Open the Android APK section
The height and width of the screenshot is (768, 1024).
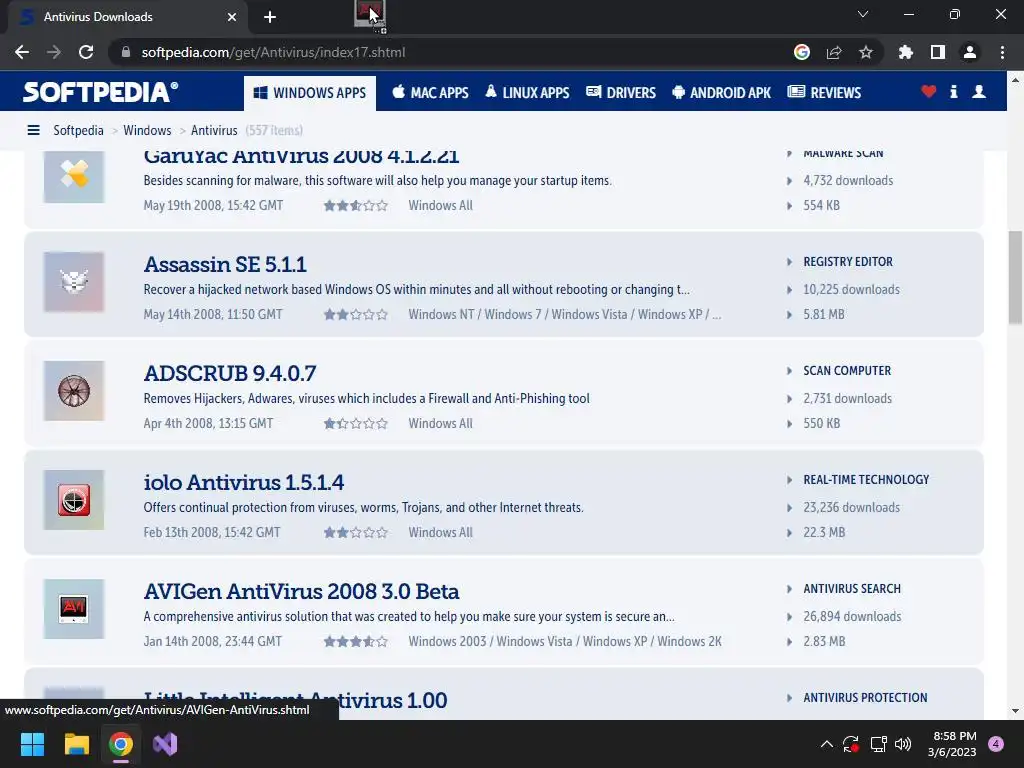[722, 93]
